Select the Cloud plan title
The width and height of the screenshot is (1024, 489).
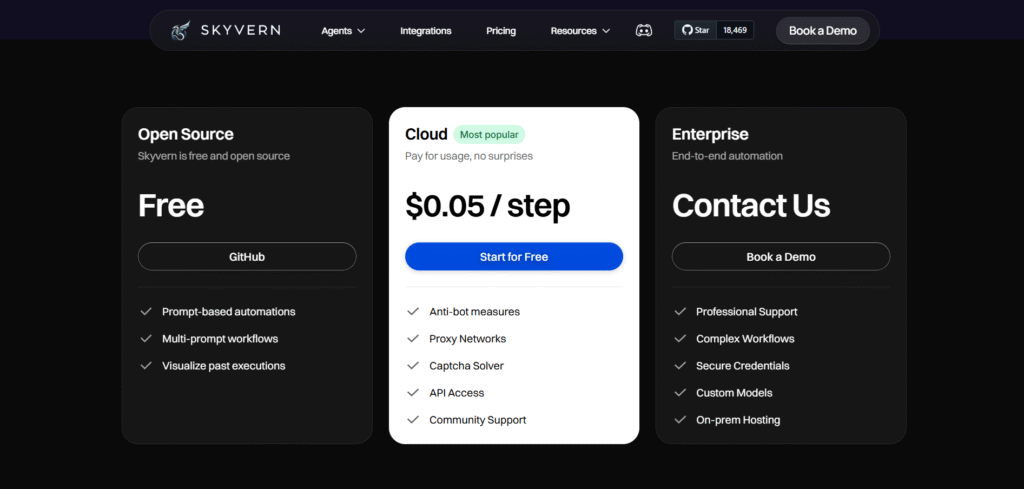click(426, 134)
